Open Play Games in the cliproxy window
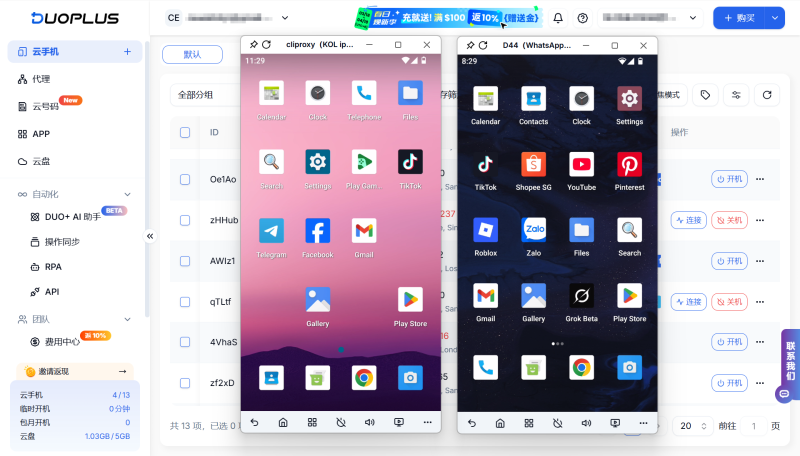The width and height of the screenshot is (800, 456). tap(364, 162)
